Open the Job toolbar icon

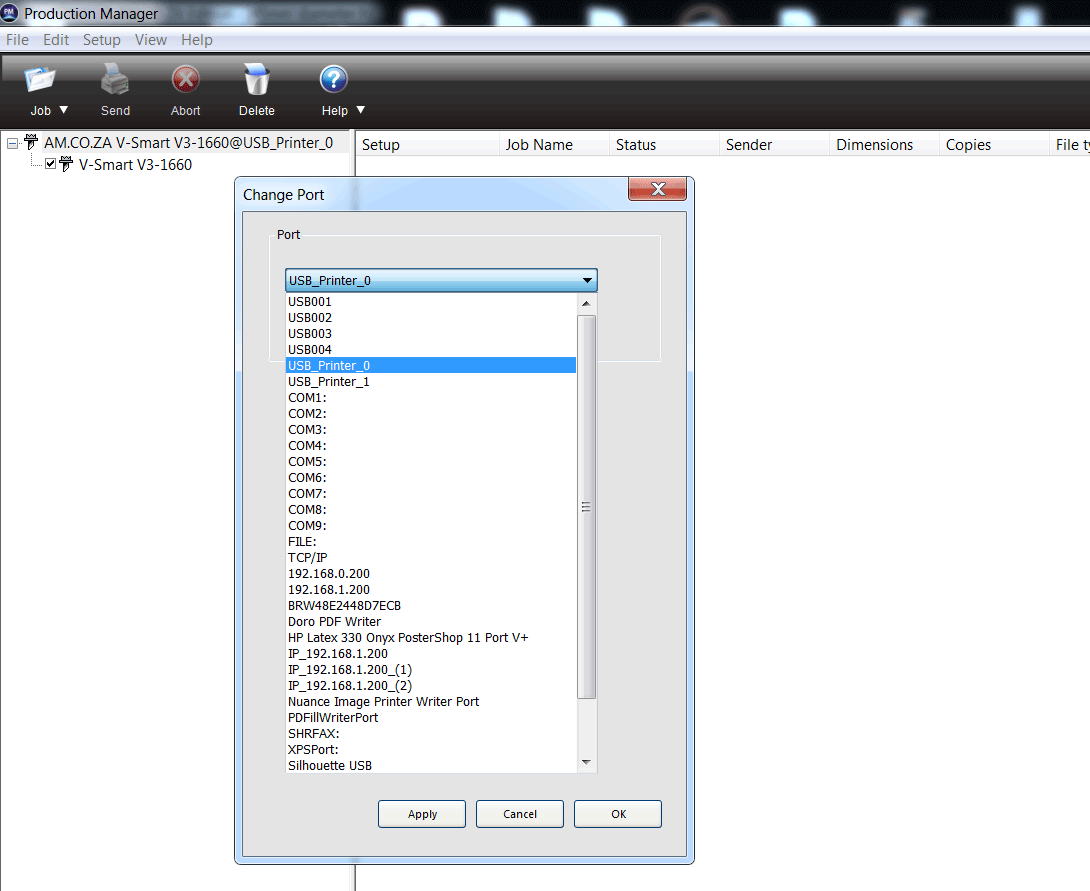40,80
